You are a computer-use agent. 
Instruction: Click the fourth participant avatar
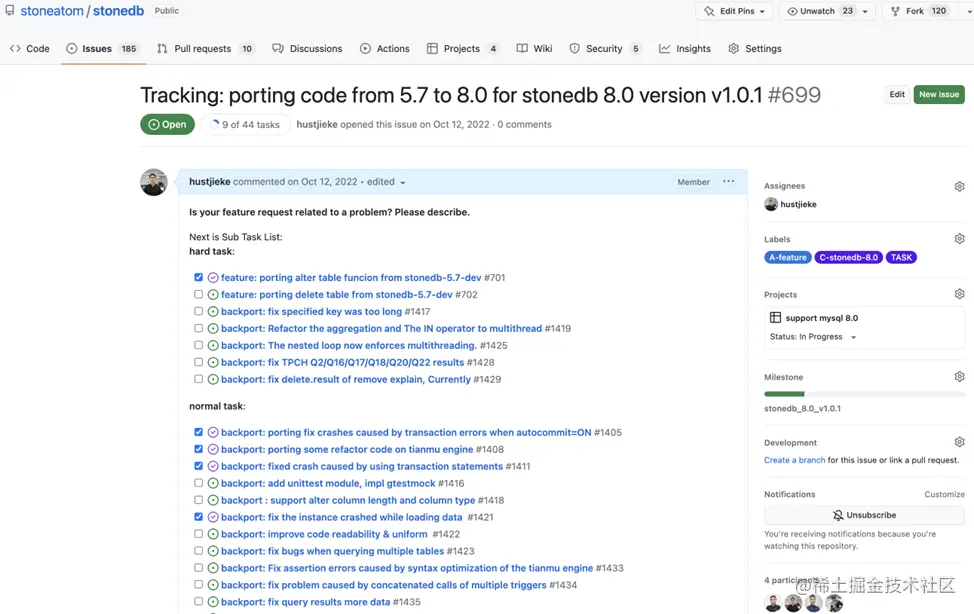pos(834,603)
